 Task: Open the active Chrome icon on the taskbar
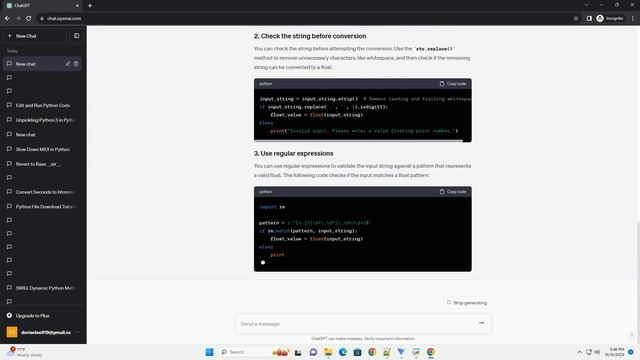pos(431,352)
